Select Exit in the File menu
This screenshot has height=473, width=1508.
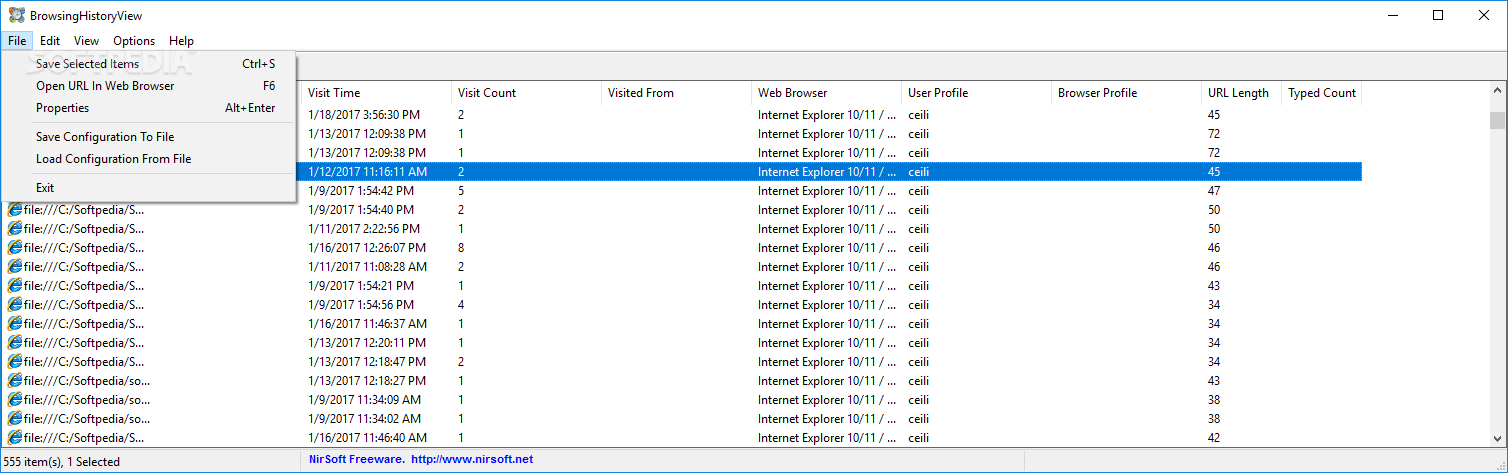pos(149,188)
